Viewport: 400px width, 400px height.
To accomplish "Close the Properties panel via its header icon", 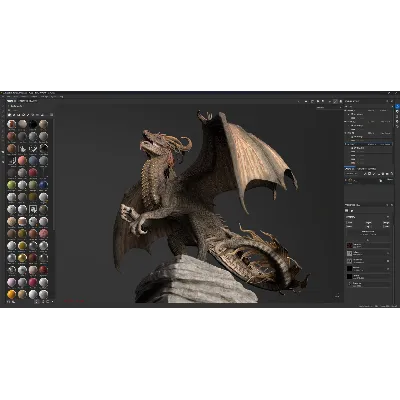I will [x=392, y=205].
